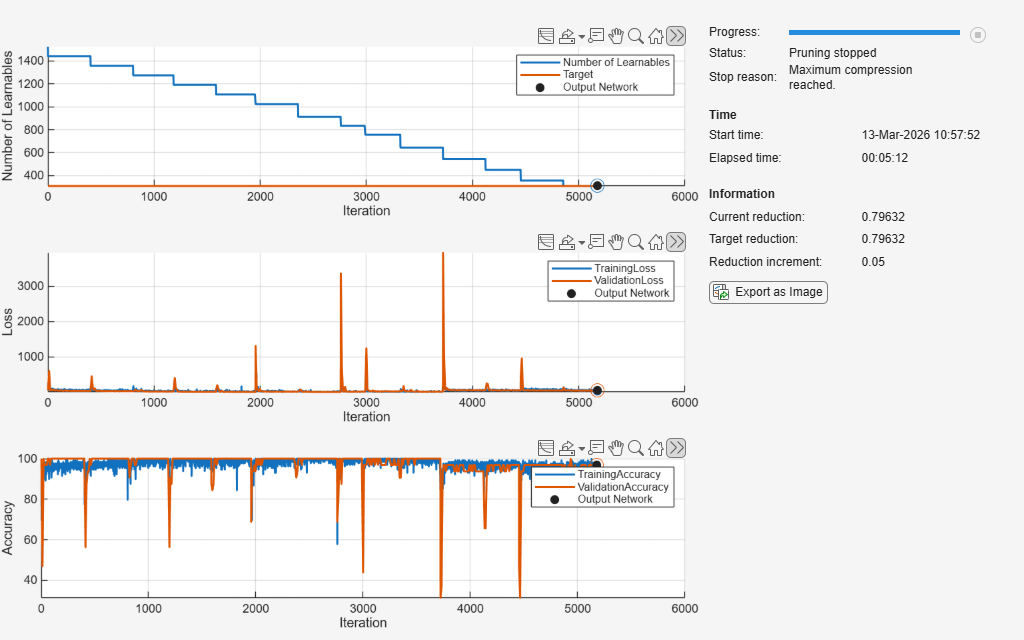
Task: Click 'Number of Learnables' legend entry
Action: pyautogui.click(x=616, y=62)
